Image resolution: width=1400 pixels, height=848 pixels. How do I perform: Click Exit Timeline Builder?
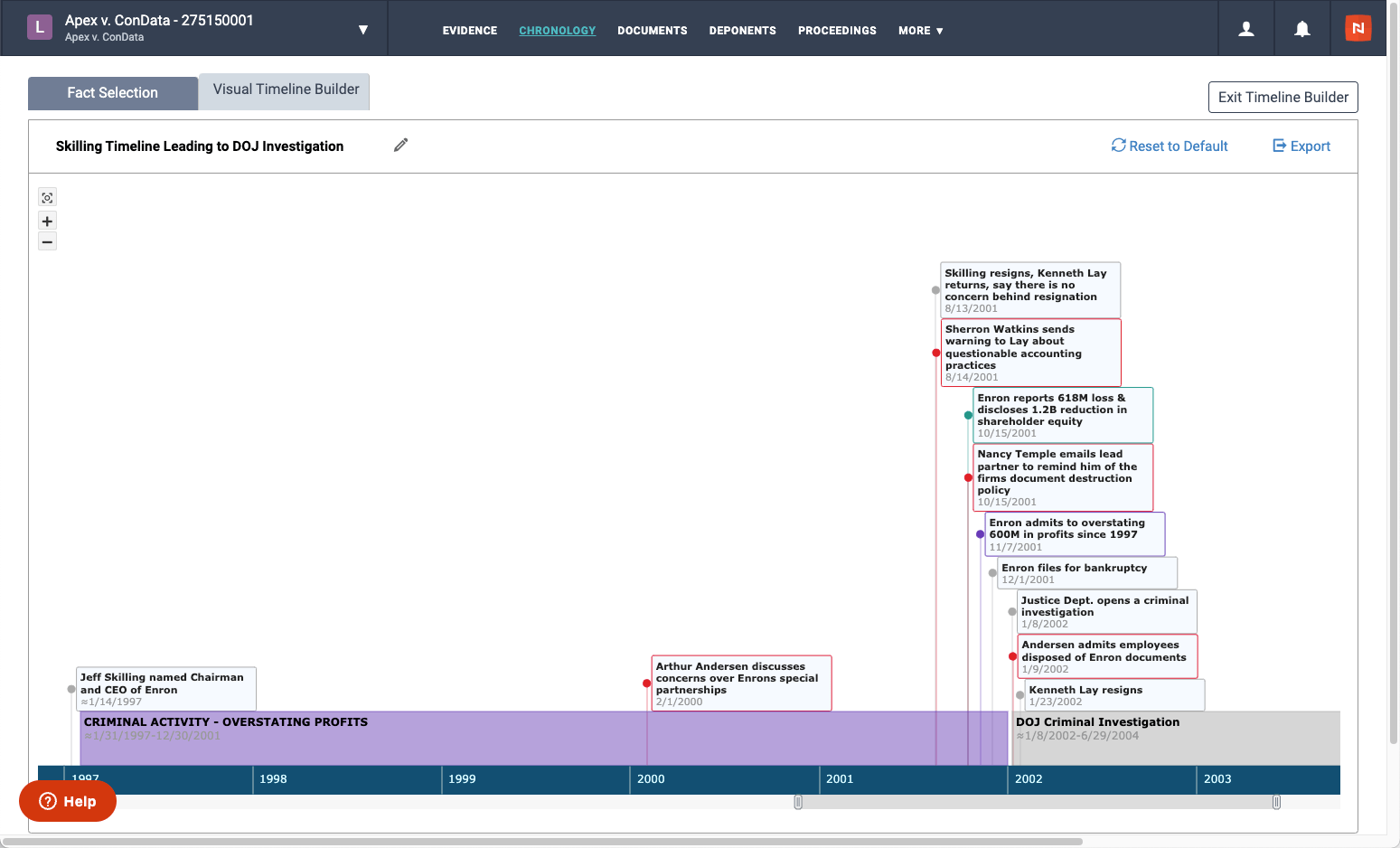coord(1283,97)
